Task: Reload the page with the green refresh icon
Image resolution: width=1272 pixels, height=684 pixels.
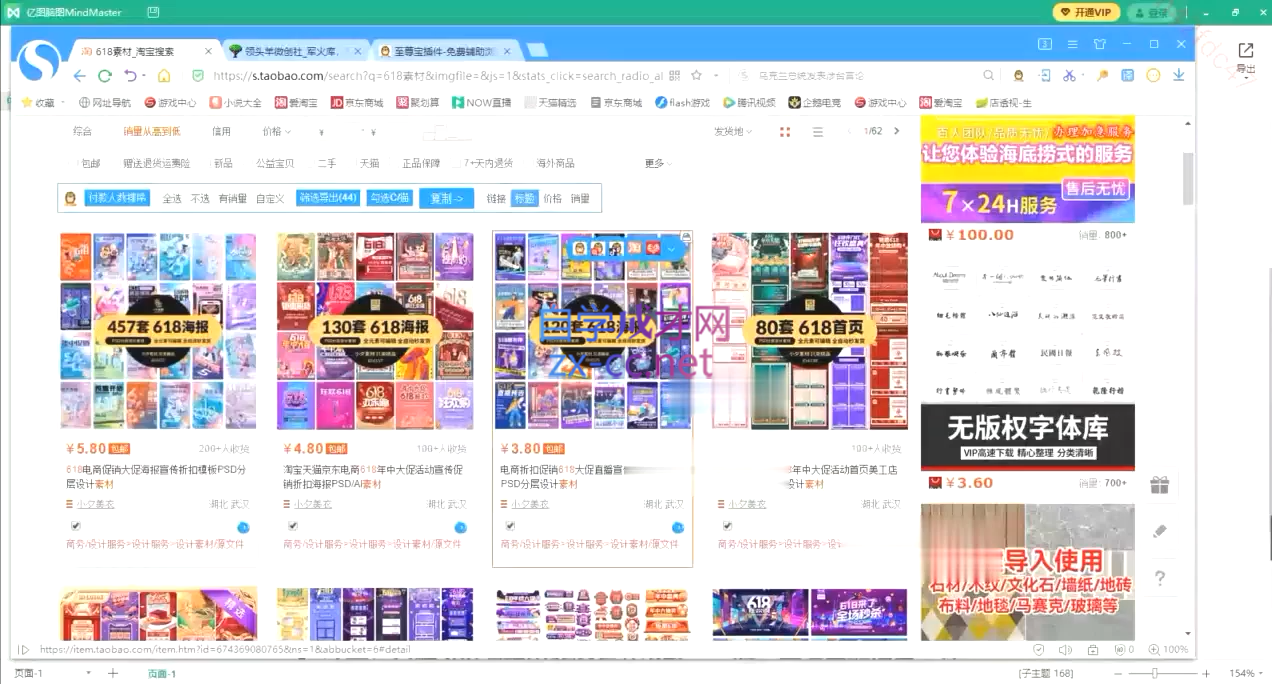Action: tap(103, 76)
